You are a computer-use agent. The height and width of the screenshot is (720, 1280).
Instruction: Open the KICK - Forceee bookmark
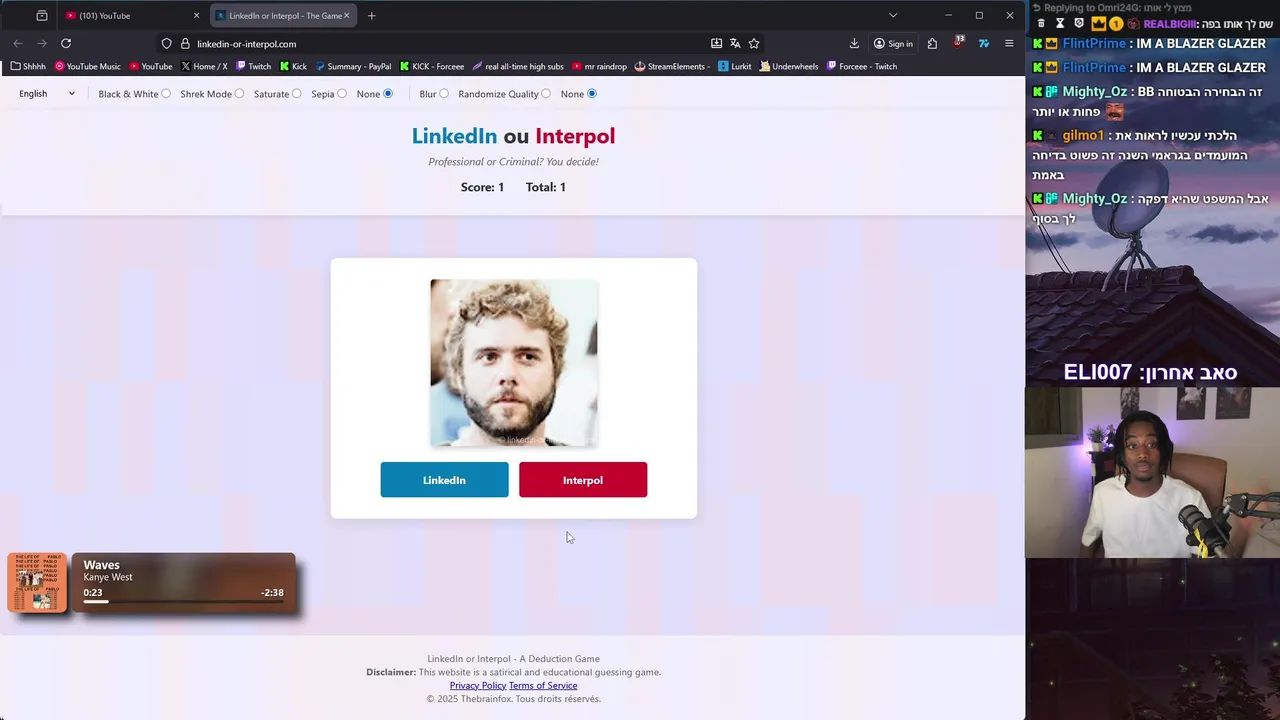[431, 66]
